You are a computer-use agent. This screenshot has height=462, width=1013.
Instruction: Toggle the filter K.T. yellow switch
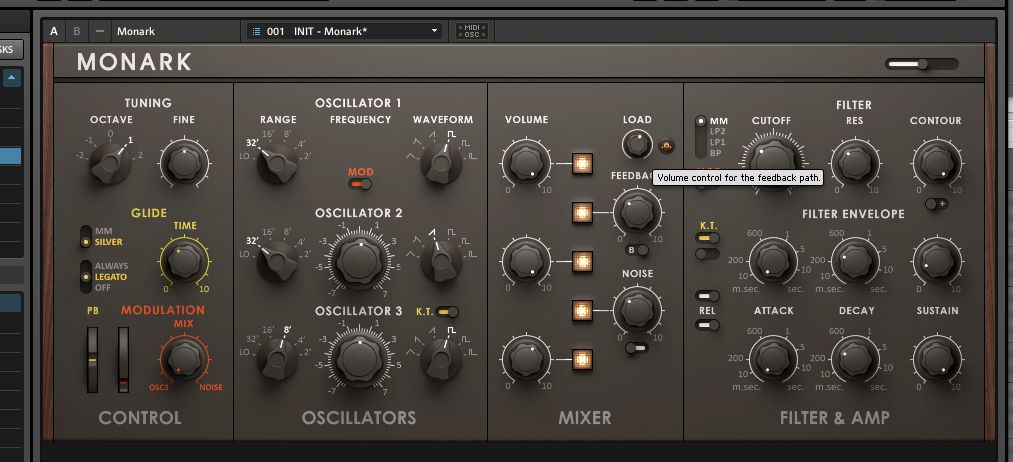707,238
